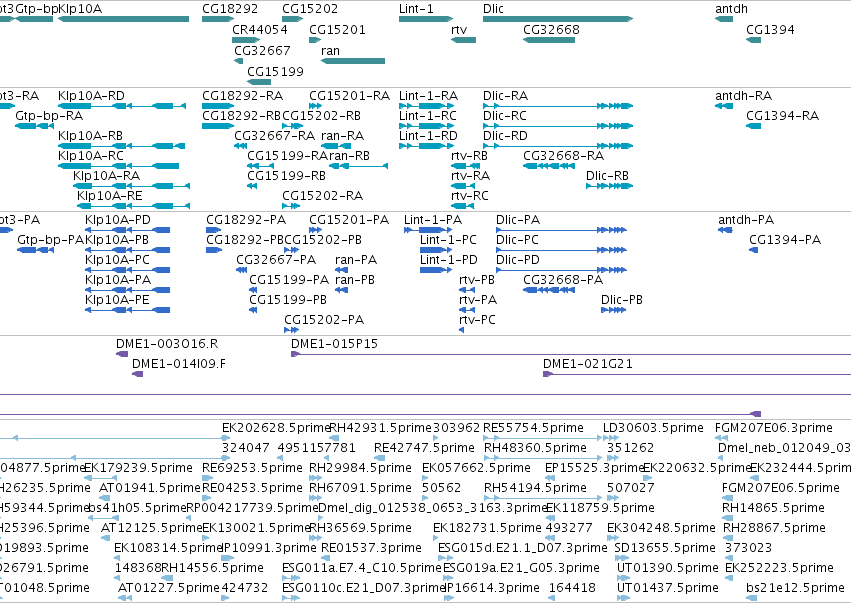Open the antdh-RA transcript label
The width and height of the screenshot is (851, 603).
pyautogui.click(x=744, y=96)
